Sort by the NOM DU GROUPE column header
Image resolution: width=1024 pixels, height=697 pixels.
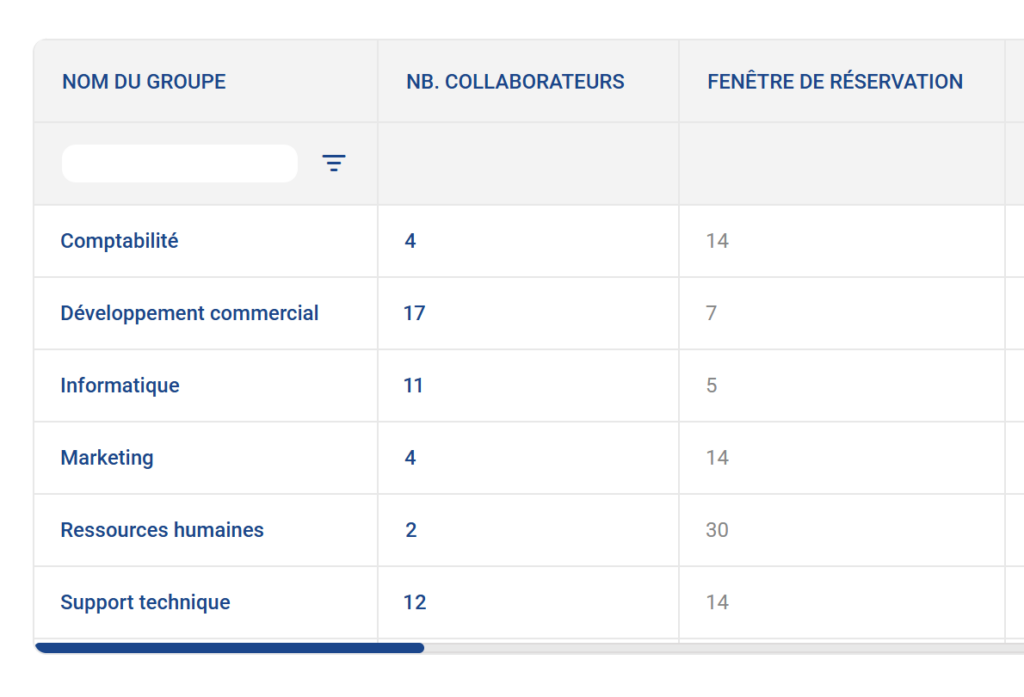click(x=143, y=81)
